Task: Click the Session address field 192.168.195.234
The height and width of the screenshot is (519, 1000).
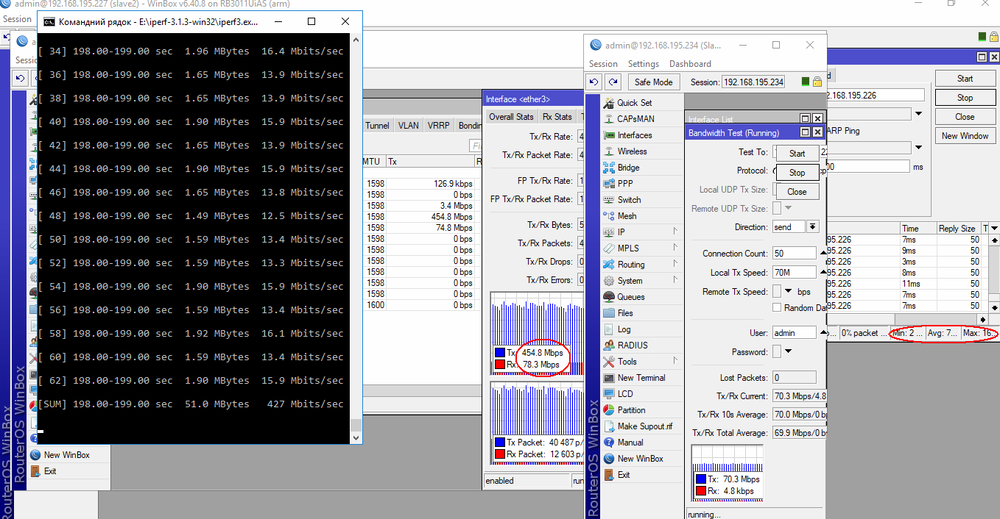Action: tap(754, 82)
